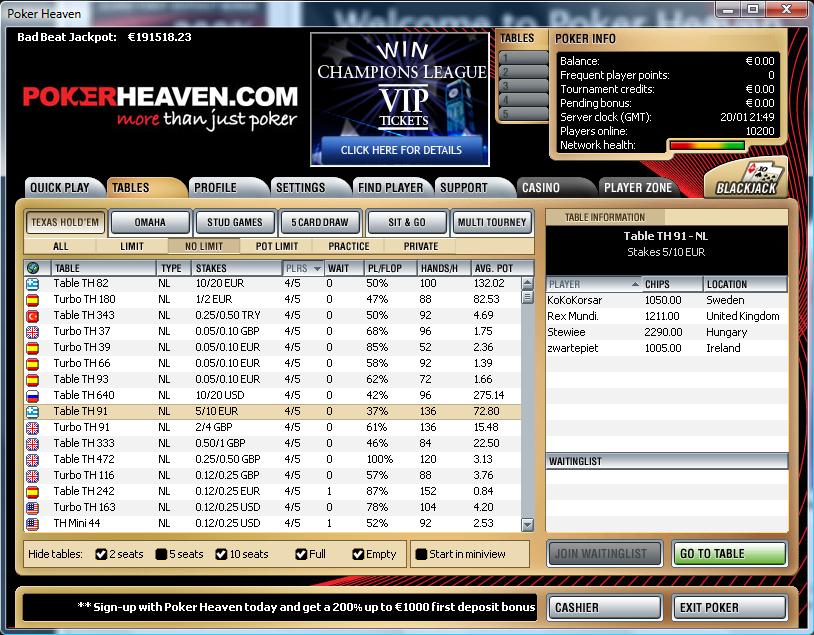Sort by the STAKES column header
Image resolution: width=814 pixels, height=635 pixels.
[x=237, y=268]
